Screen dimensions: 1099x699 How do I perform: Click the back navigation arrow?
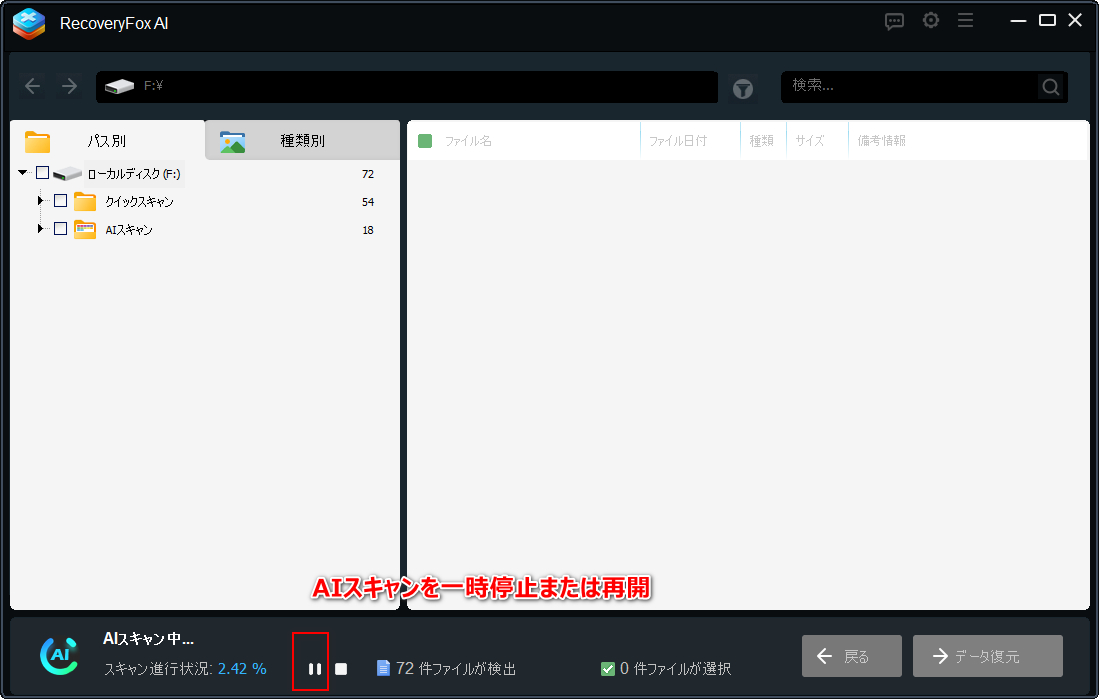pyautogui.click(x=33, y=86)
